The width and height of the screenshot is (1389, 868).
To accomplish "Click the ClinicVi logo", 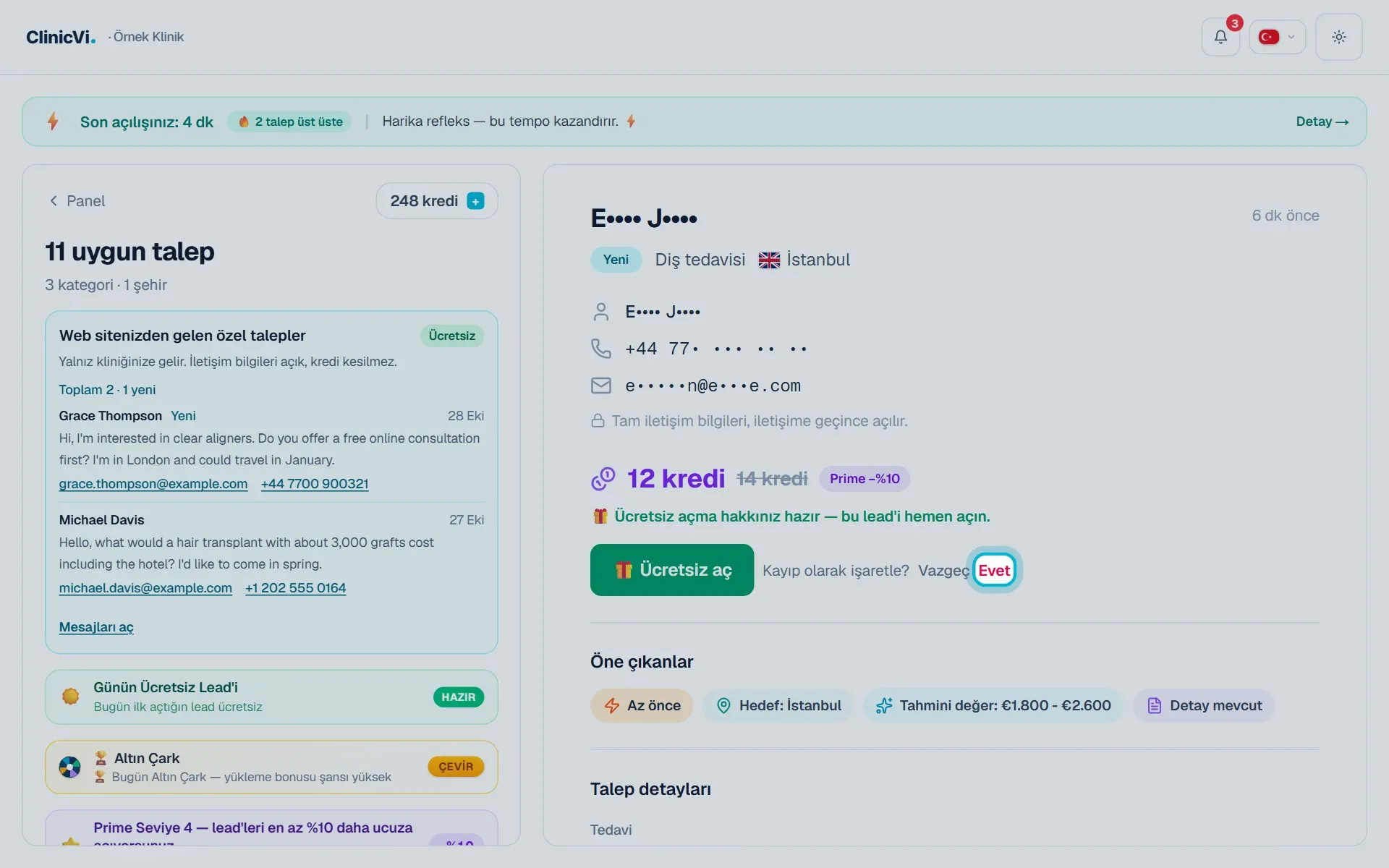I will point(61,37).
